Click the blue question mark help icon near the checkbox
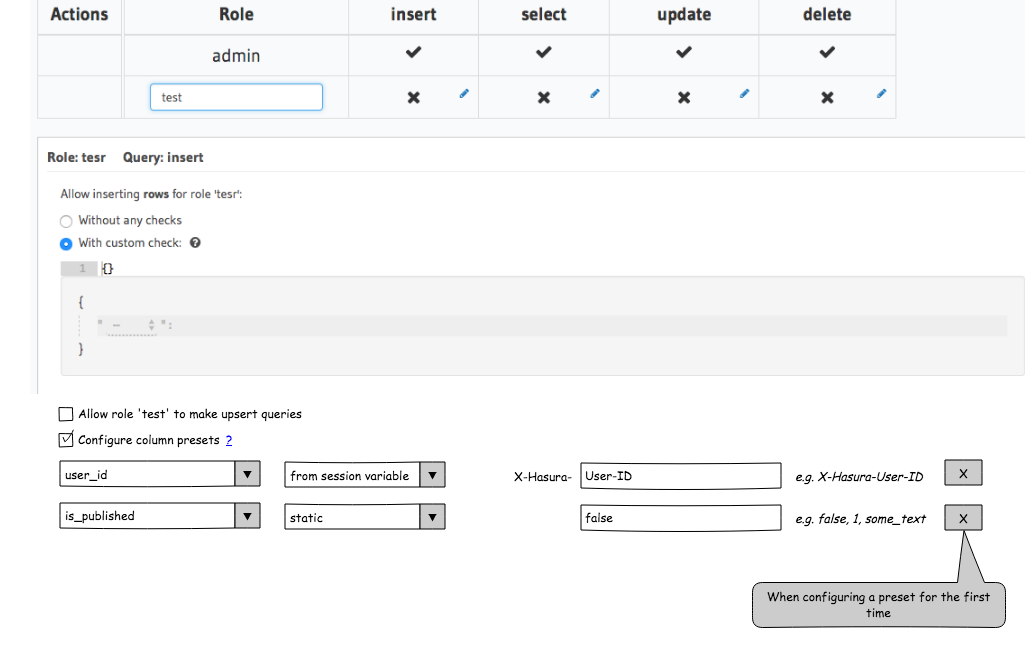The width and height of the screenshot is (1025, 656). point(228,440)
